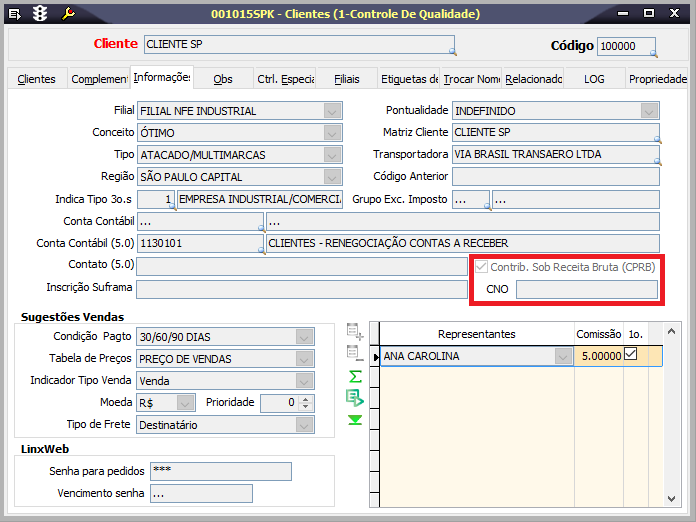
Task: Click the Código Anterior input field
Action: pos(555,177)
